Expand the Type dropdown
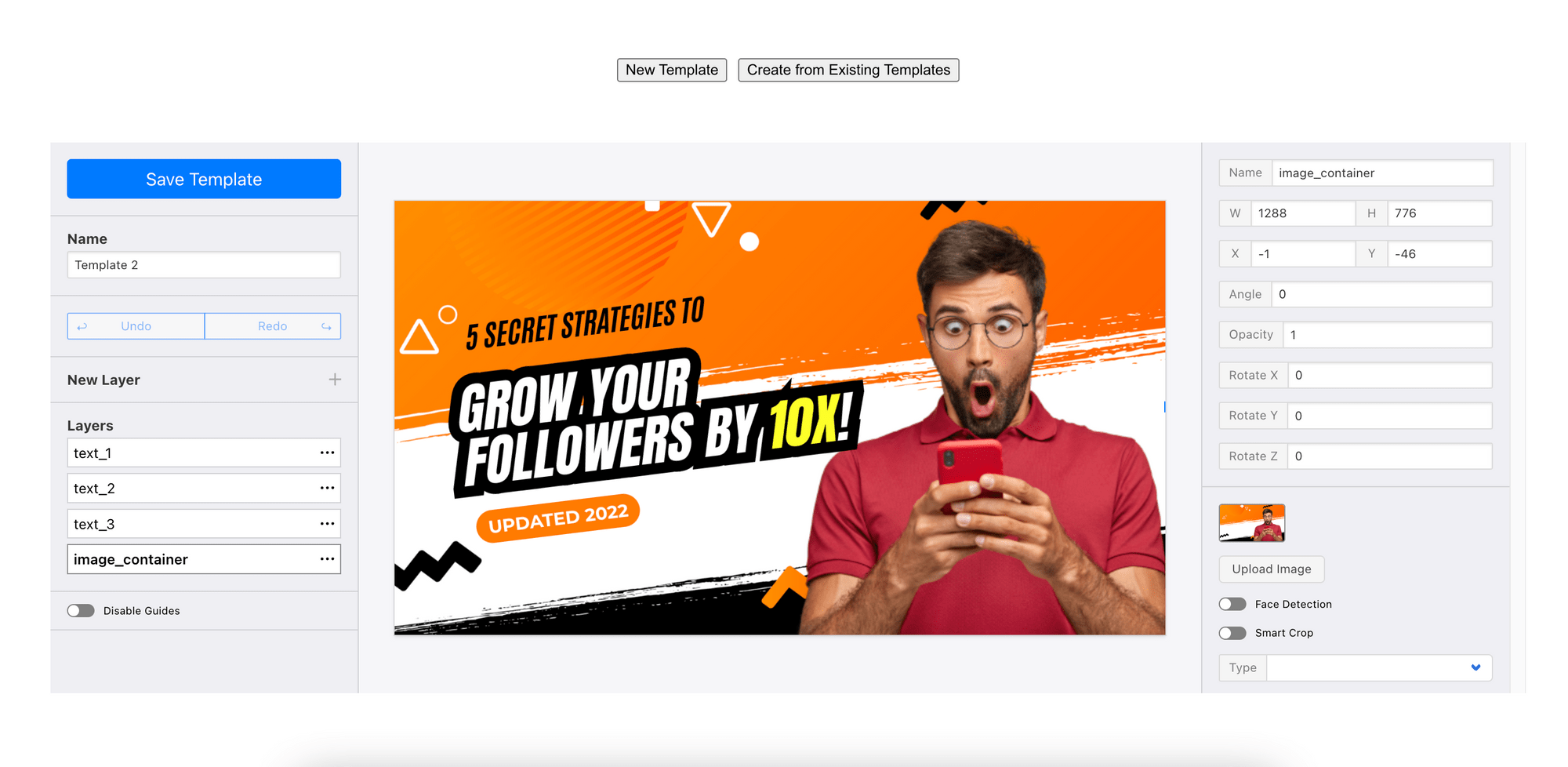The width and height of the screenshot is (1568, 767). [x=1379, y=667]
